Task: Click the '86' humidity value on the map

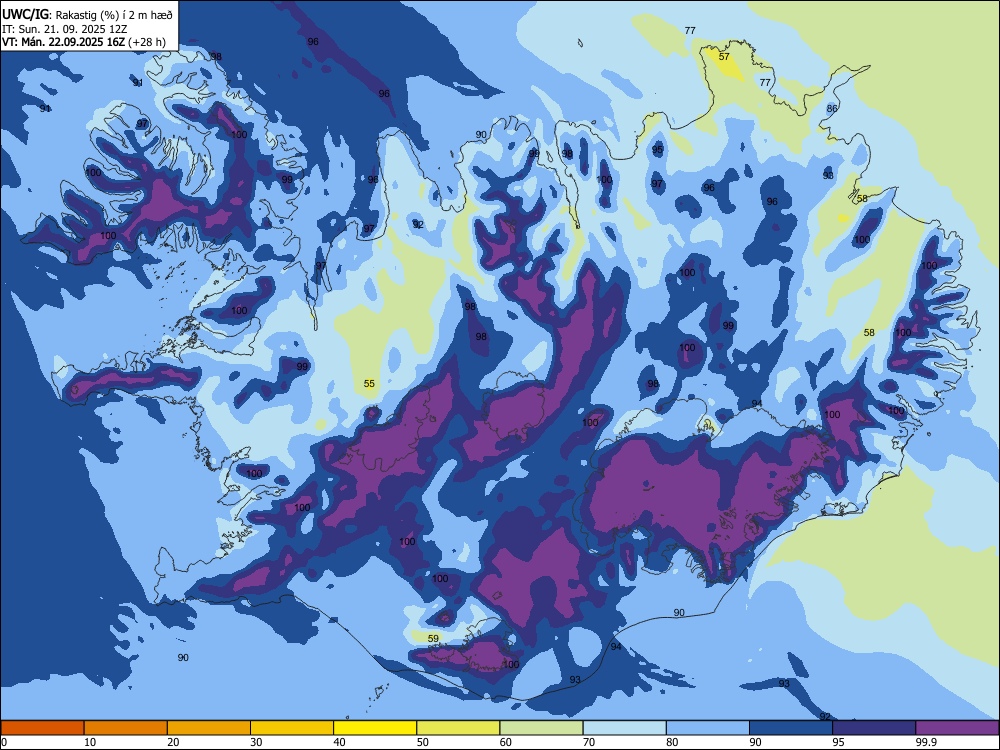Action: [832, 108]
